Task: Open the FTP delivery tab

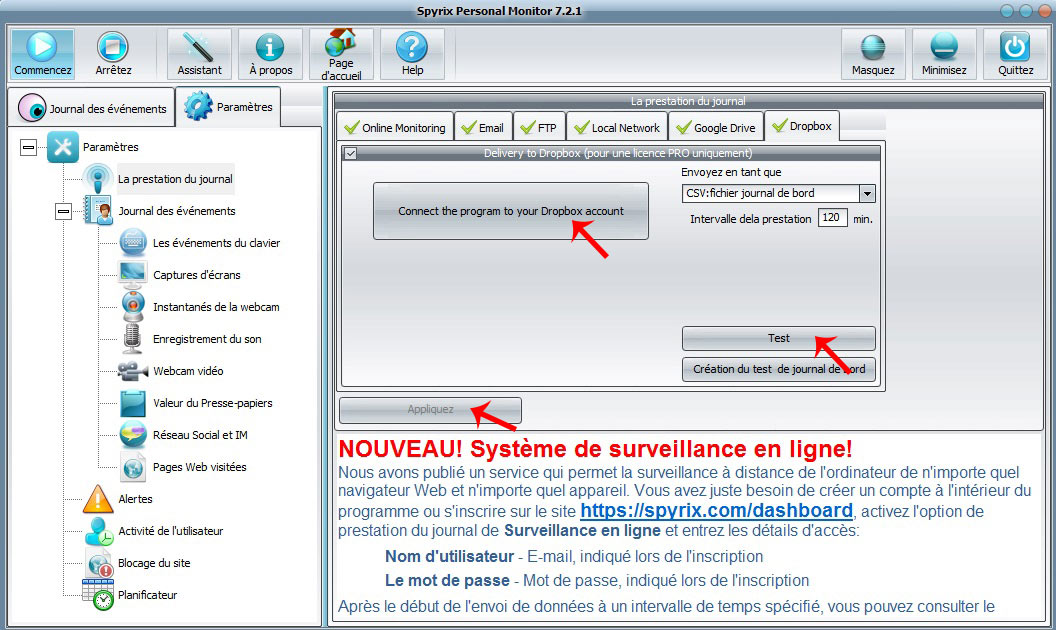Action: 539,127
